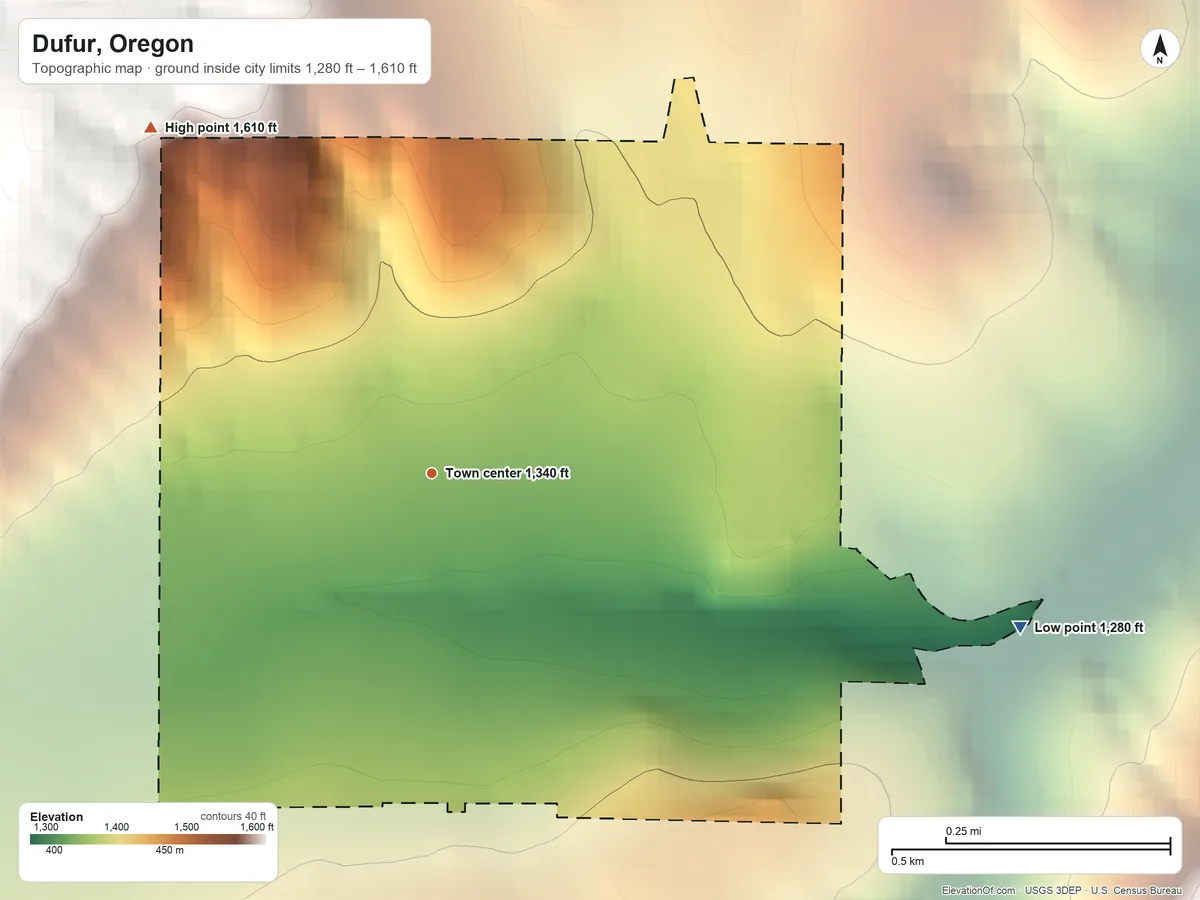The height and width of the screenshot is (900, 1200).
Task: Click the Town center red dot marker
Action: pos(431,473)
